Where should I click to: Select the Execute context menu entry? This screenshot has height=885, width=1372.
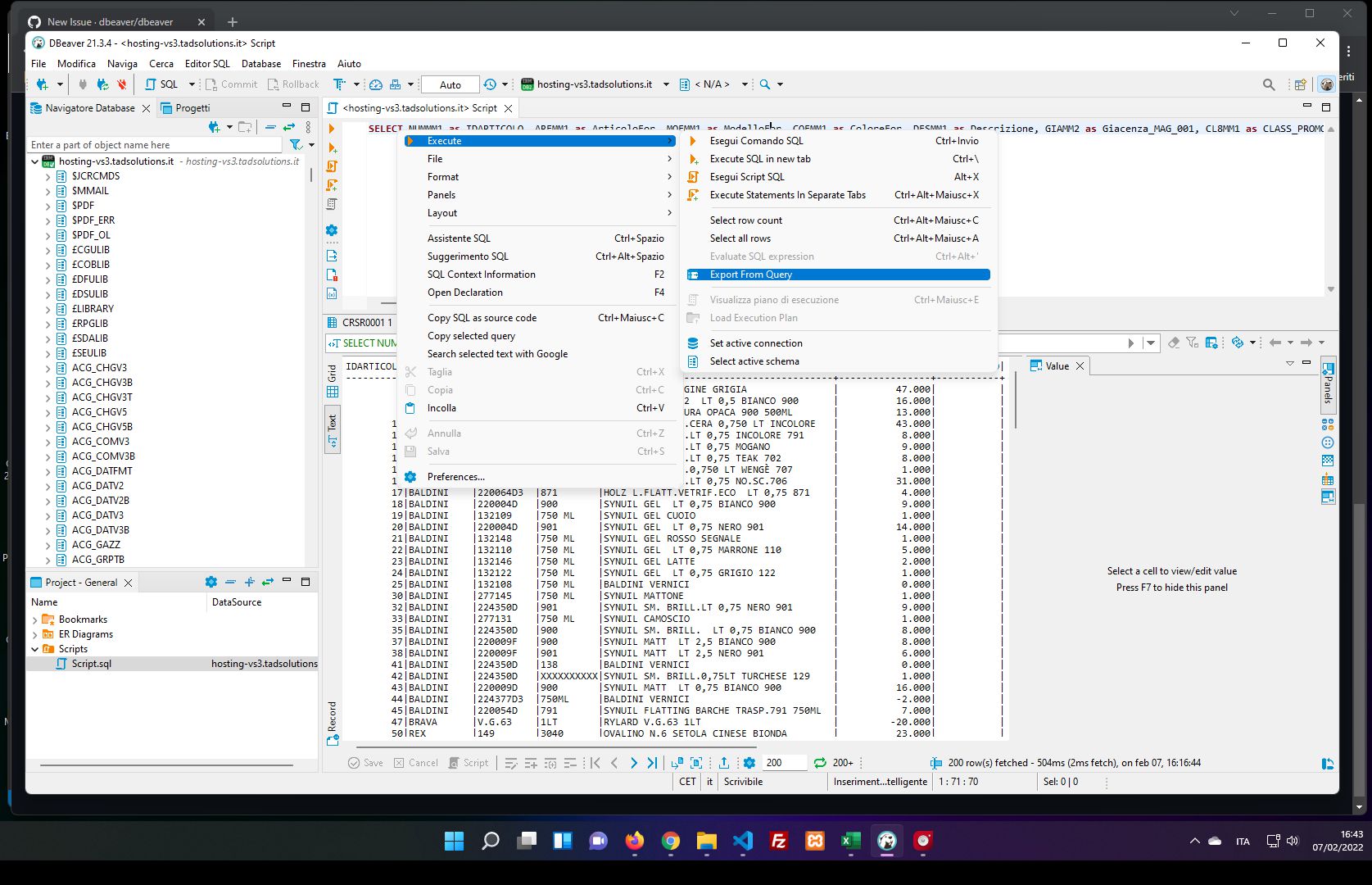pyautogui.click(x=540, y=141)
